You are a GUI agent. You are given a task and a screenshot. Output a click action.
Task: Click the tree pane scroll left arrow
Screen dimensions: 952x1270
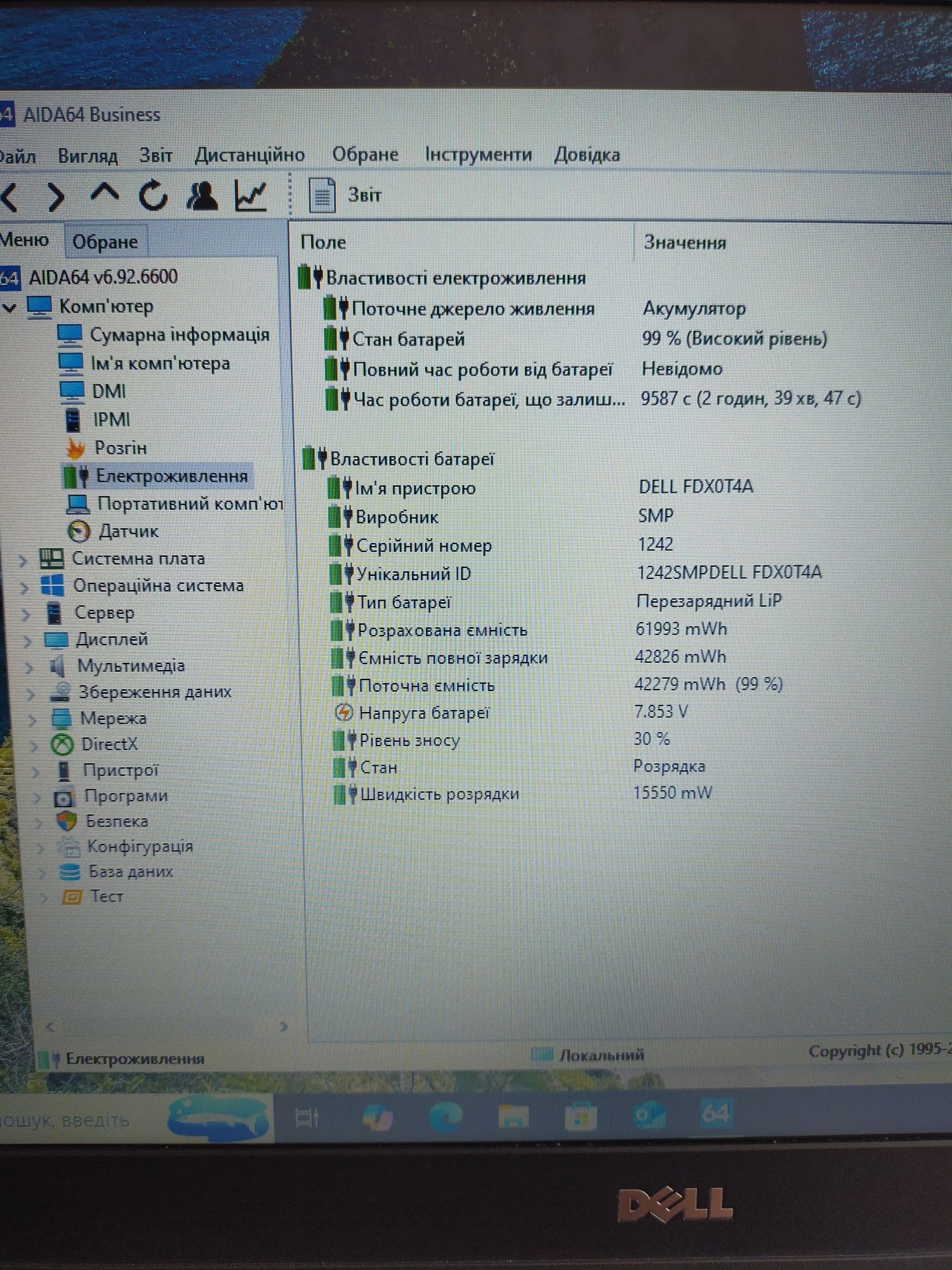tap(50, 1026)
